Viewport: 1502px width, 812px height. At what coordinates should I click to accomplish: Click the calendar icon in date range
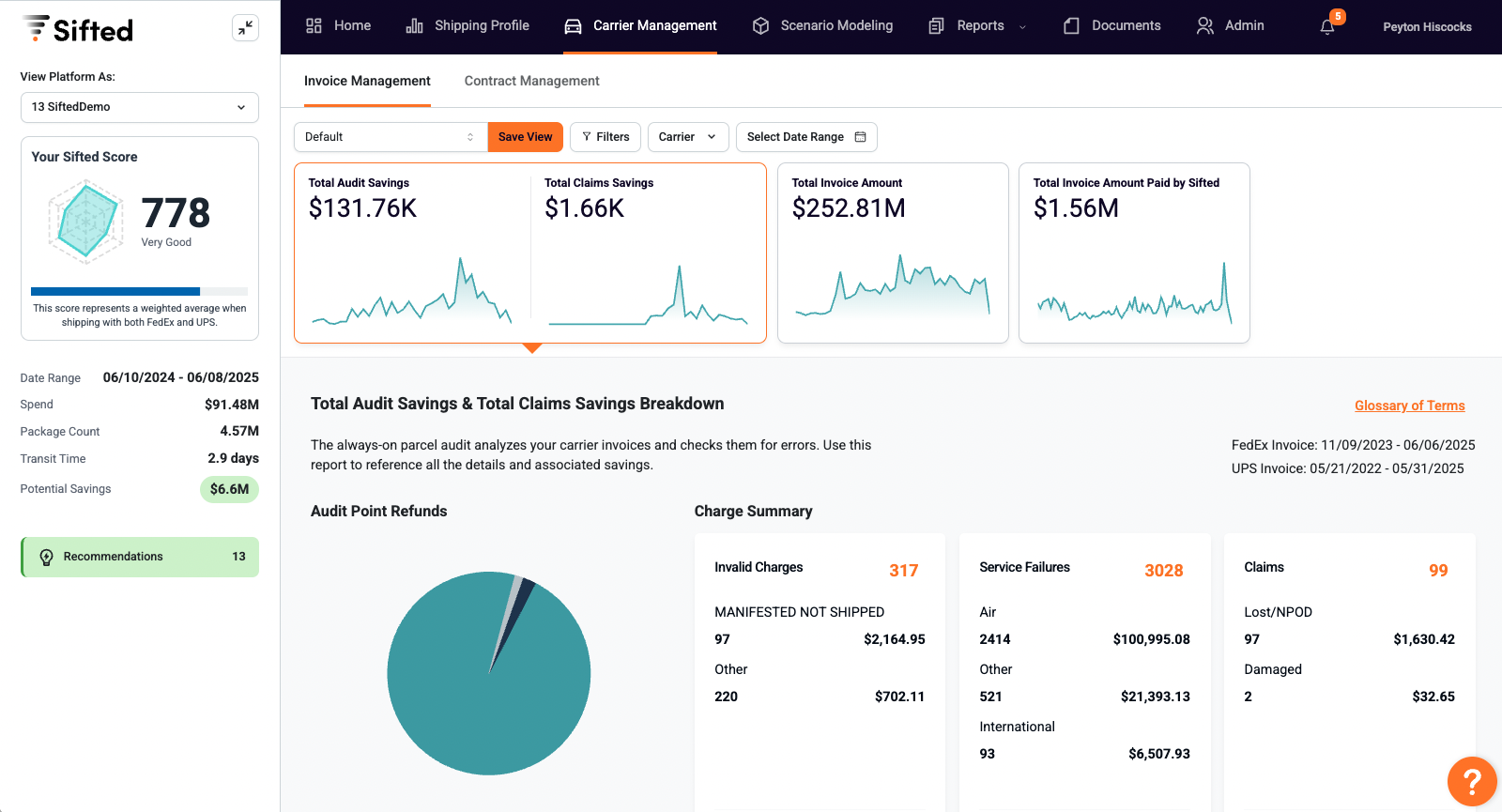[861, 137]
